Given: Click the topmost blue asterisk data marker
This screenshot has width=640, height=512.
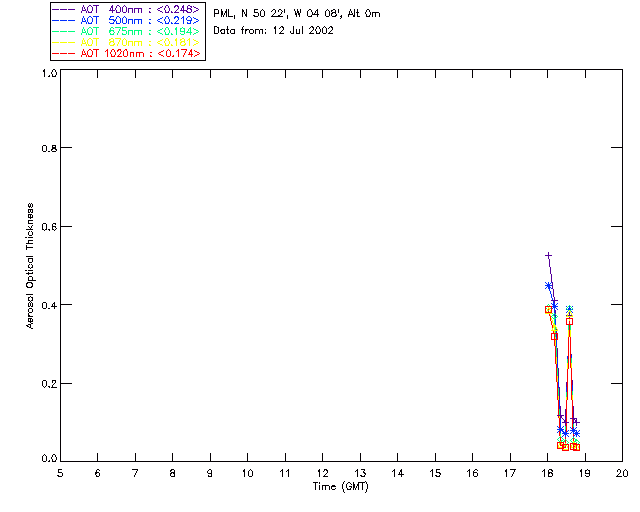Looking at the screenshot, I should pos(548,286).
